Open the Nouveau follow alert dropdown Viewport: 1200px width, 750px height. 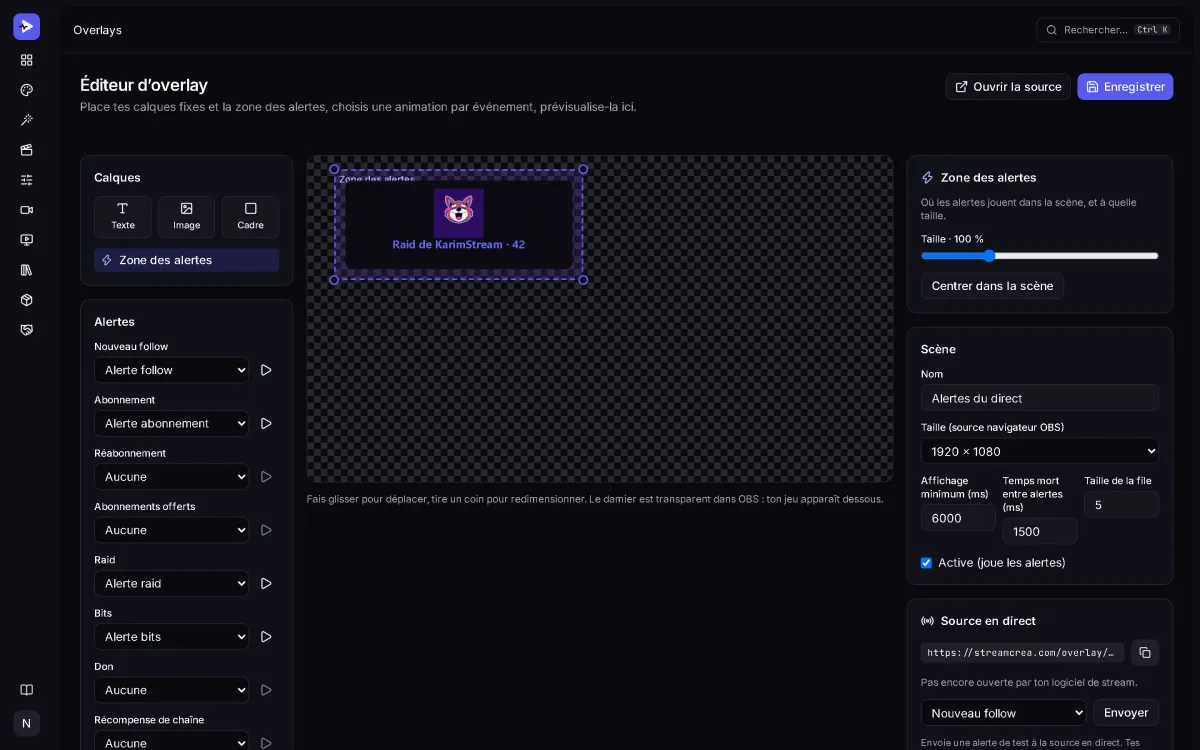[x=171, y=370]
